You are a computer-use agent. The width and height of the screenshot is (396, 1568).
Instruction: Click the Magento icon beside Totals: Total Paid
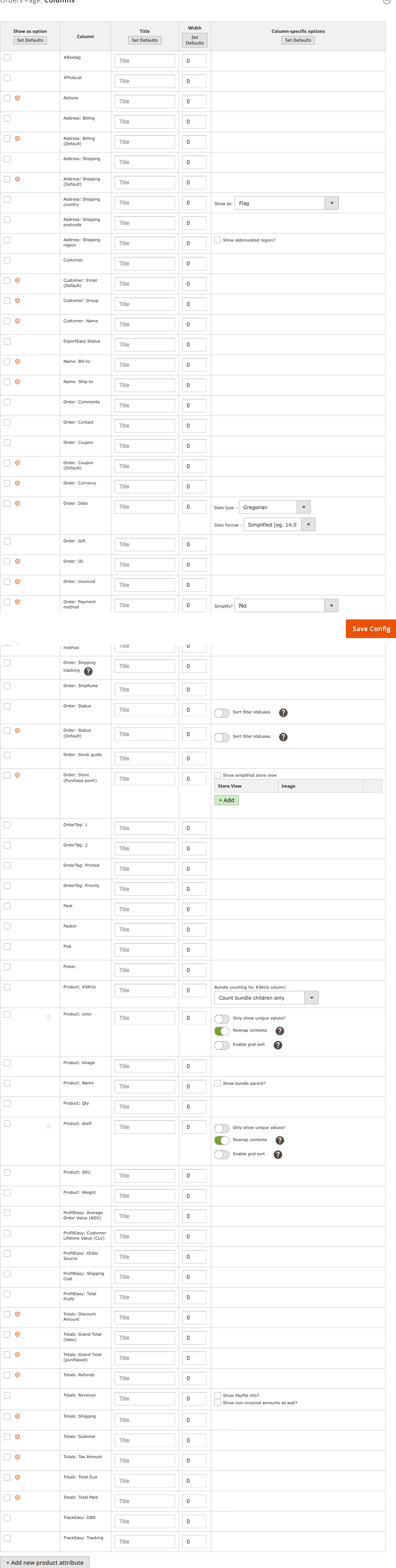pyautogui.click(x=18, y=1497)
